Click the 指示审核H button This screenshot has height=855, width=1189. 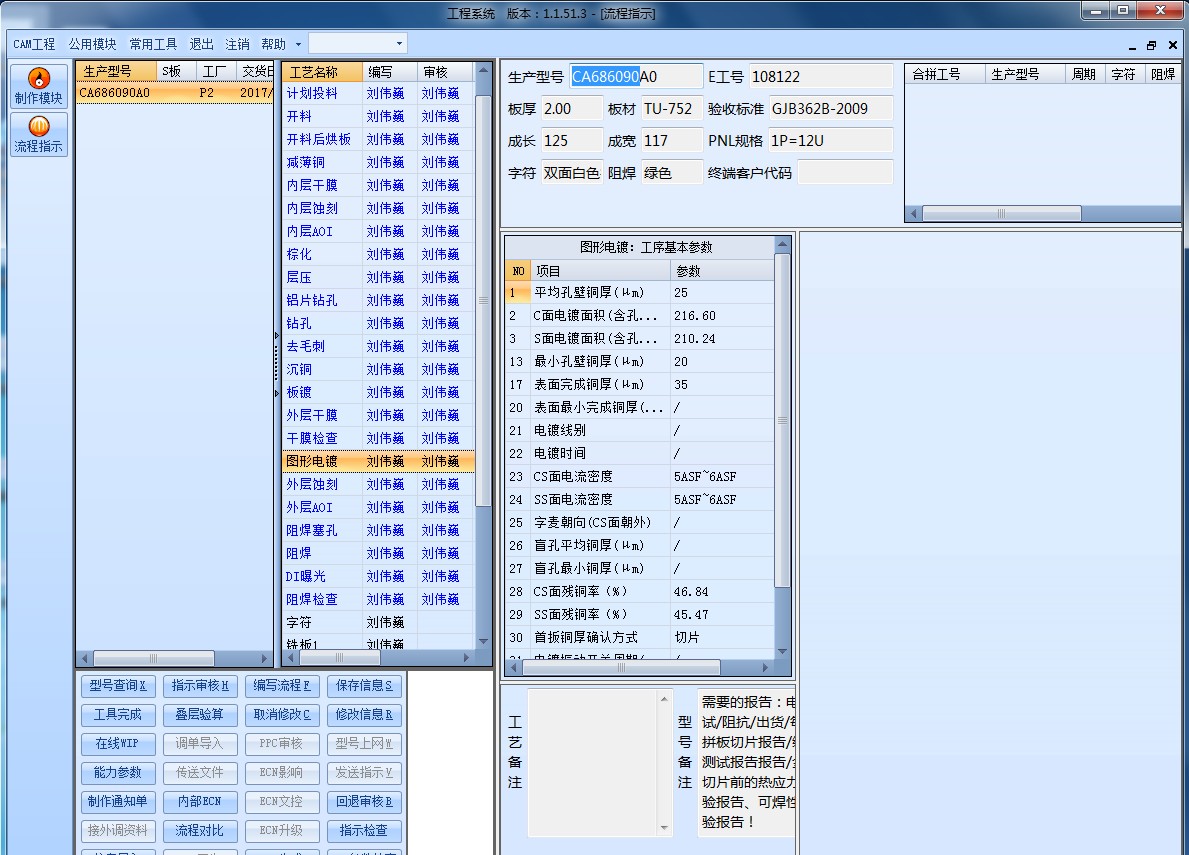pos(200,686)
